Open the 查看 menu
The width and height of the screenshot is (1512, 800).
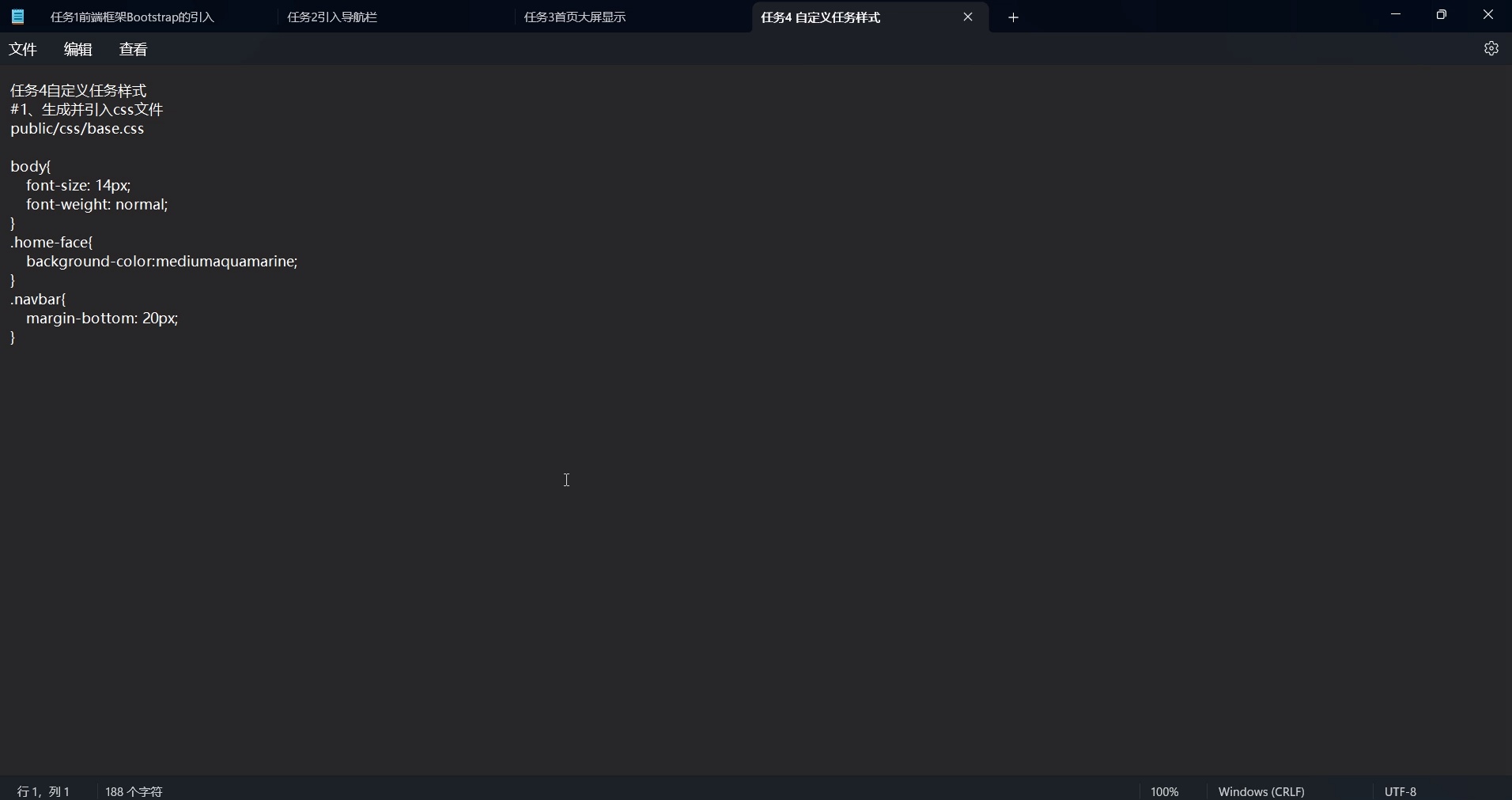click(133, 49)
